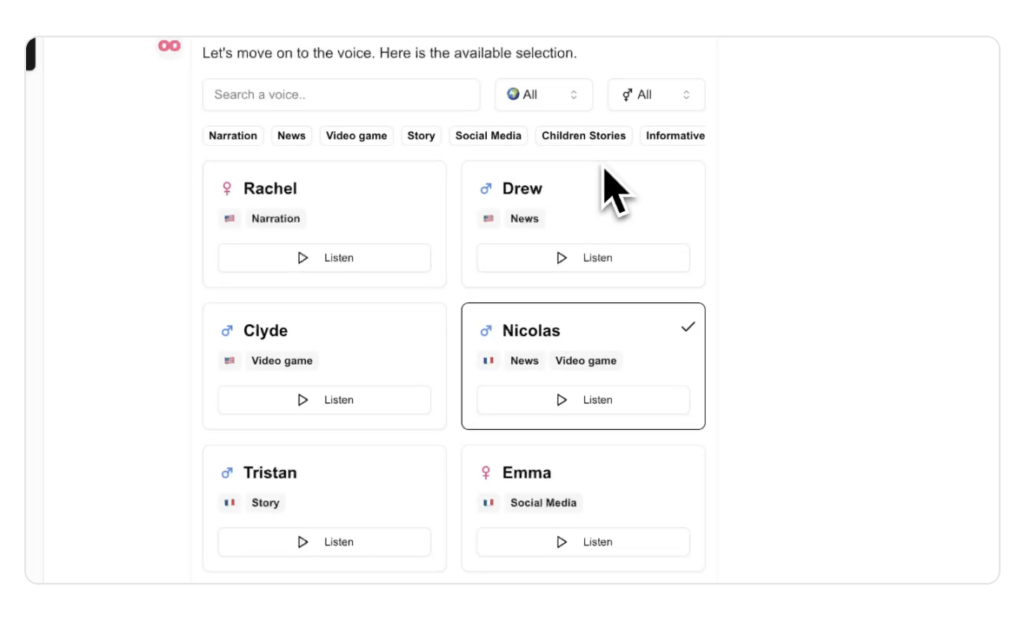Listen to Clyde's voice sample
This screenshot has height=622, width=1024.
tap(325, 400)
